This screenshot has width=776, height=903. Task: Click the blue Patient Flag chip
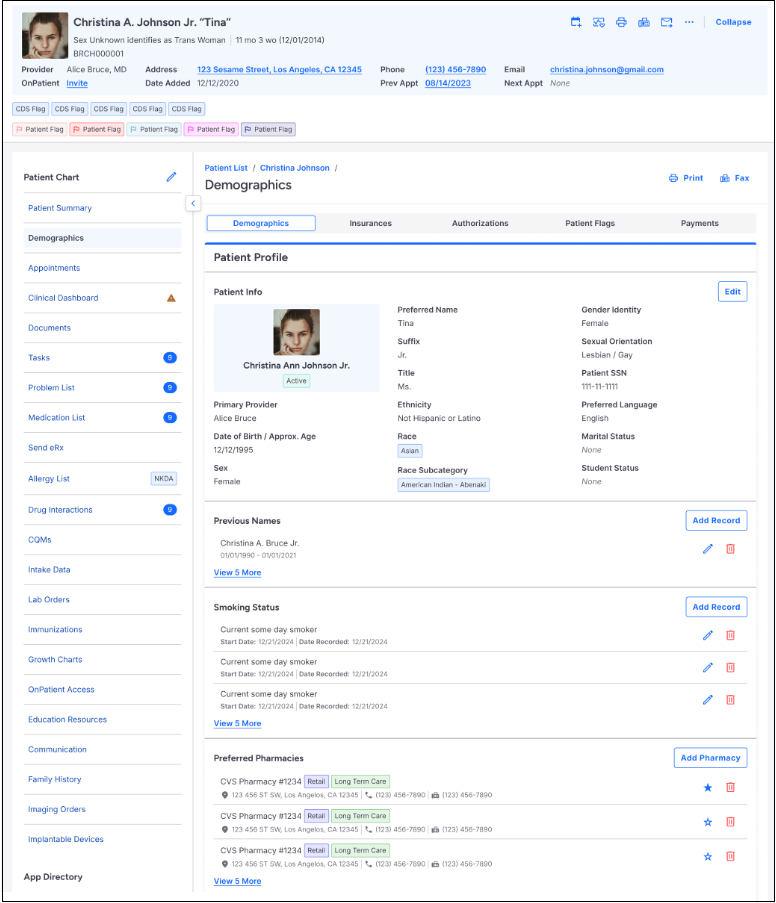click(x=154, y=130)
